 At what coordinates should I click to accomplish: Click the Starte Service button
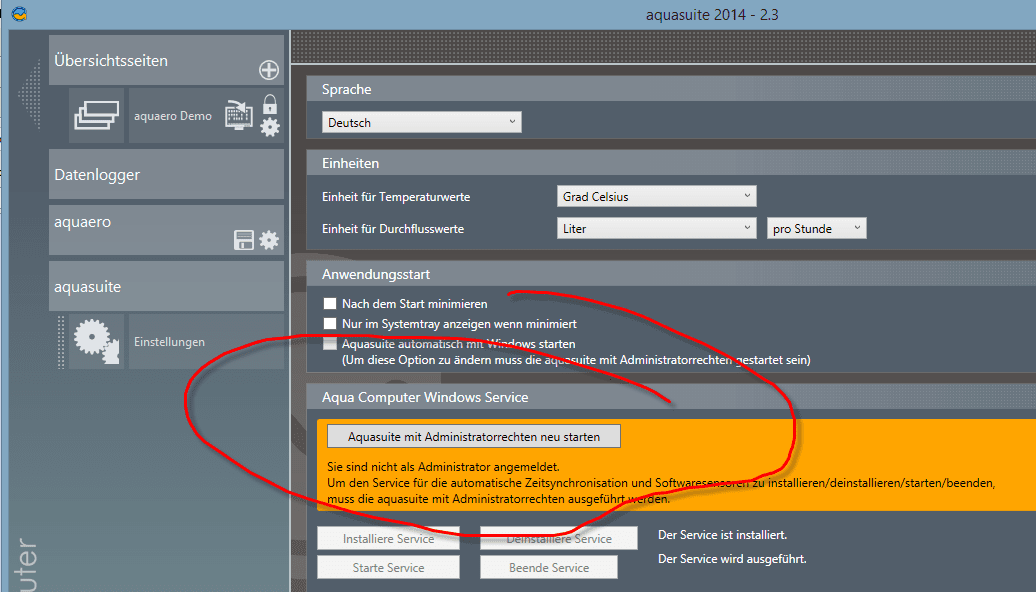pyautogui.click(x=388, y=568)
